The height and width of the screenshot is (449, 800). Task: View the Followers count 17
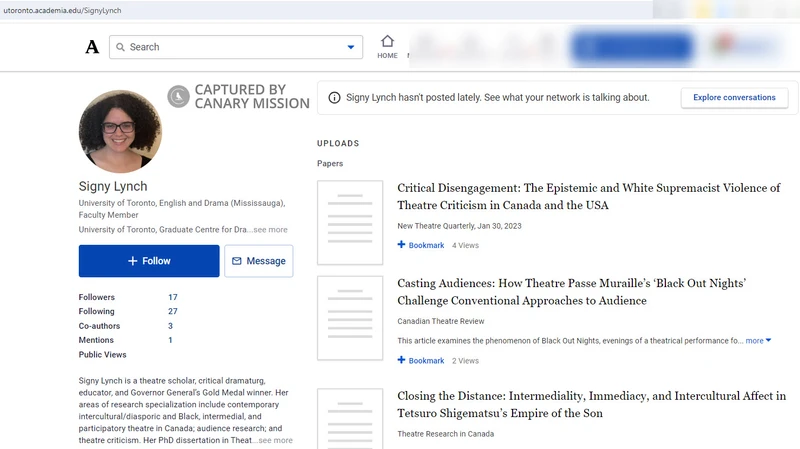click(x=173, y=297)
